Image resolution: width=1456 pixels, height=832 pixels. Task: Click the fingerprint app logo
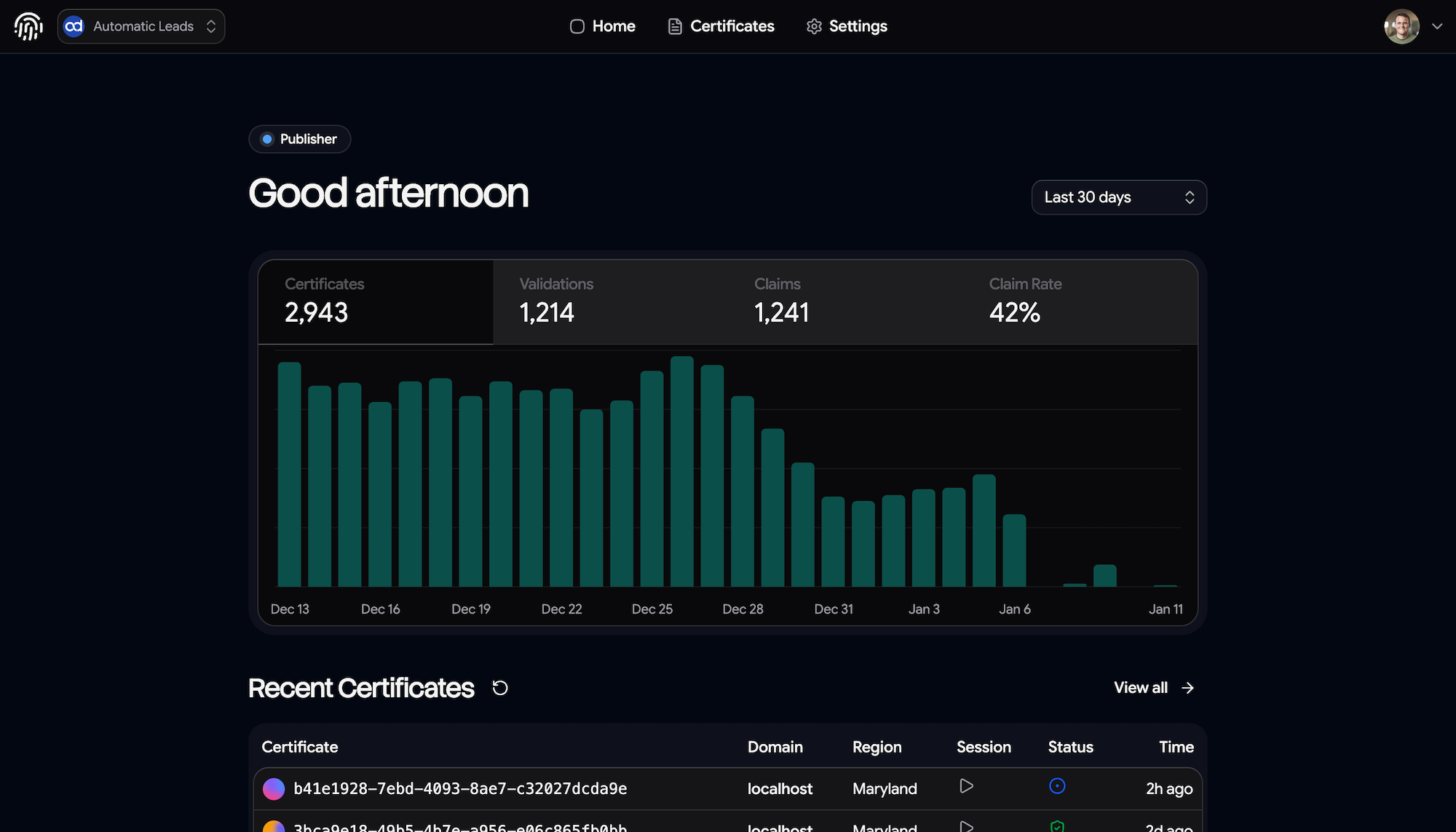tap(28, 25)
